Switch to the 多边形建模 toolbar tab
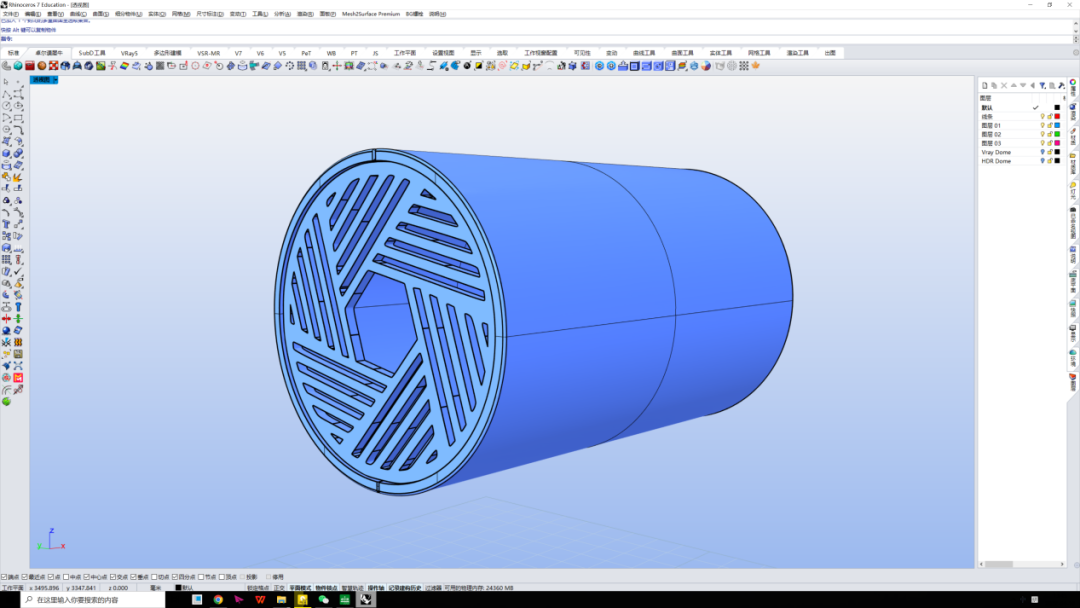The height and width of the screenshot is (608, 1080). (167, 53)
